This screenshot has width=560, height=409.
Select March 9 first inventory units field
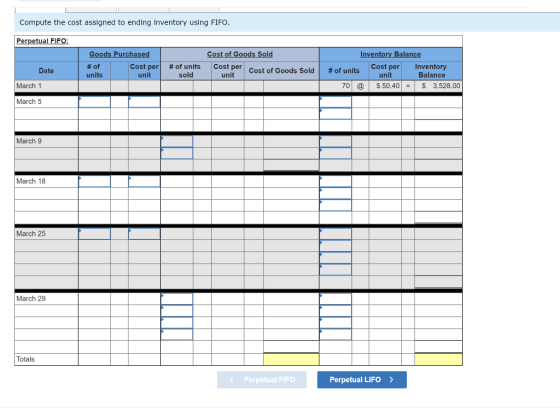[x=335, y=141]
